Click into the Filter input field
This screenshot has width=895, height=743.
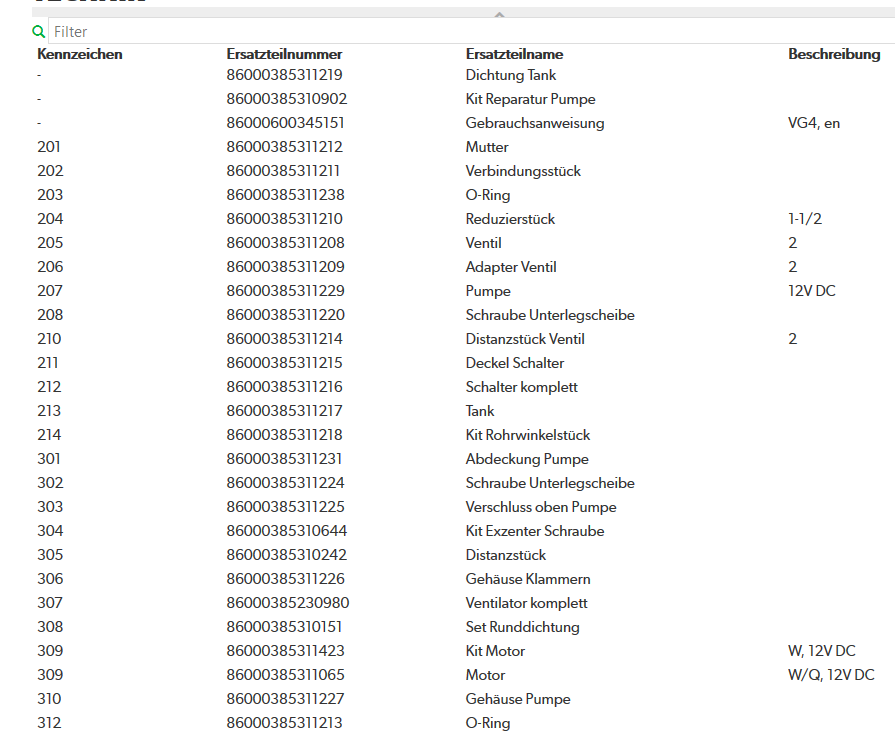pyautogui.click(x=471, y=31)
